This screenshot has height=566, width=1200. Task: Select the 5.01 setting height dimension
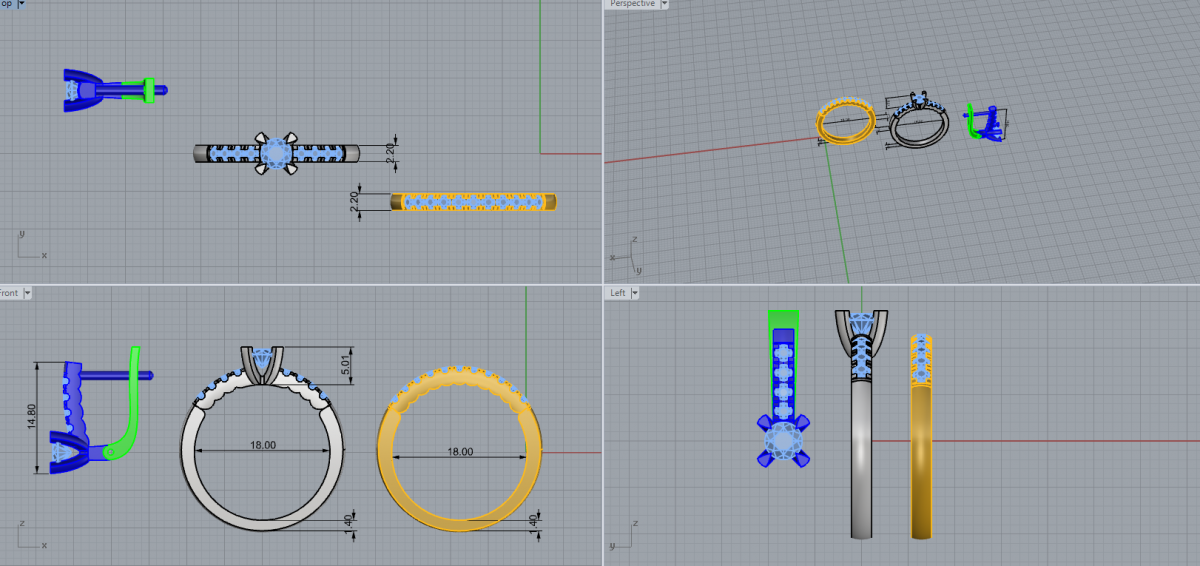click(344, 364)
